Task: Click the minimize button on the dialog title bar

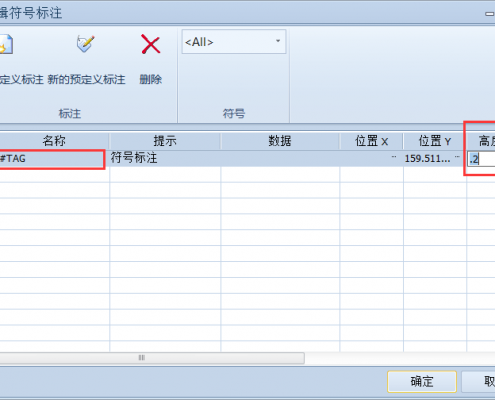Action: tap(489, 14)
